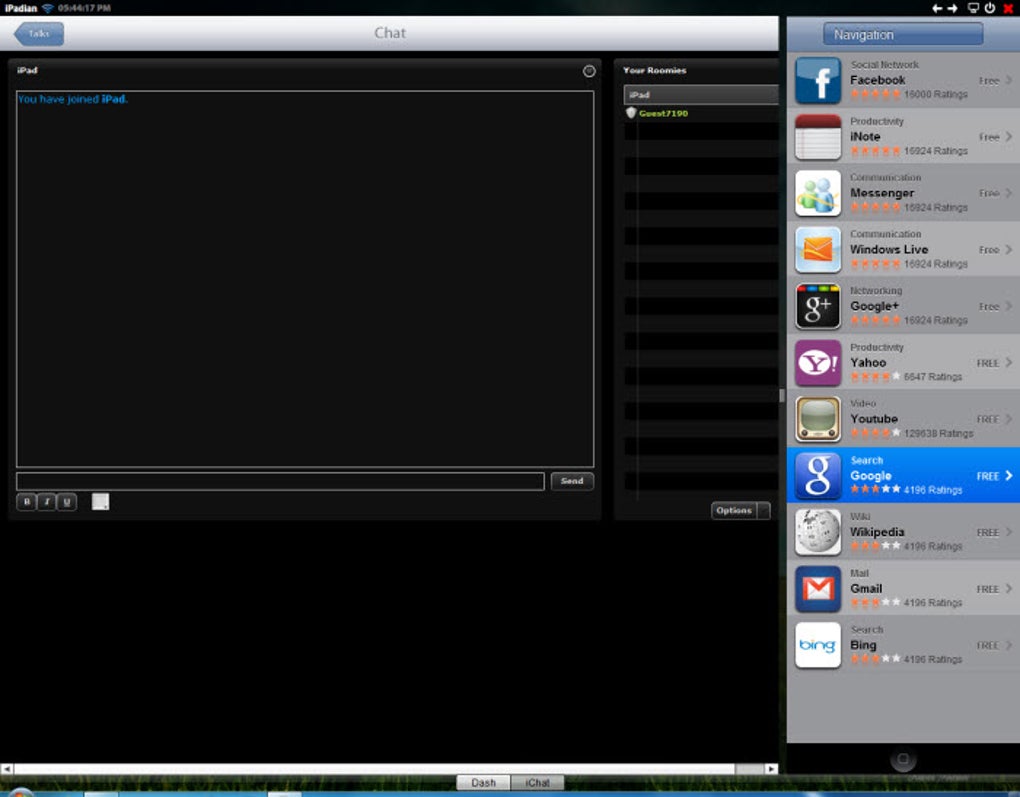Click the 'You have joined iPad.' message
The width and height of the screenshot is (1020, 797).
point(73,100)
